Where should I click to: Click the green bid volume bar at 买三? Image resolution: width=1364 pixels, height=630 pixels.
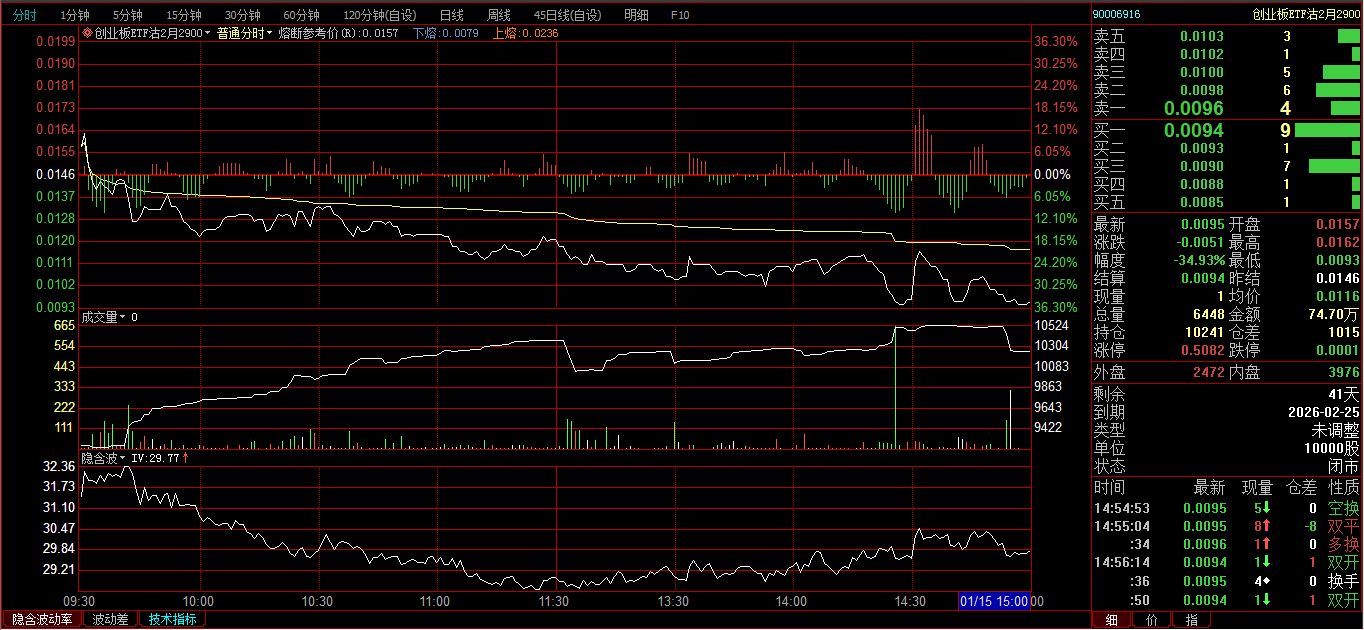pos(1334,166)
